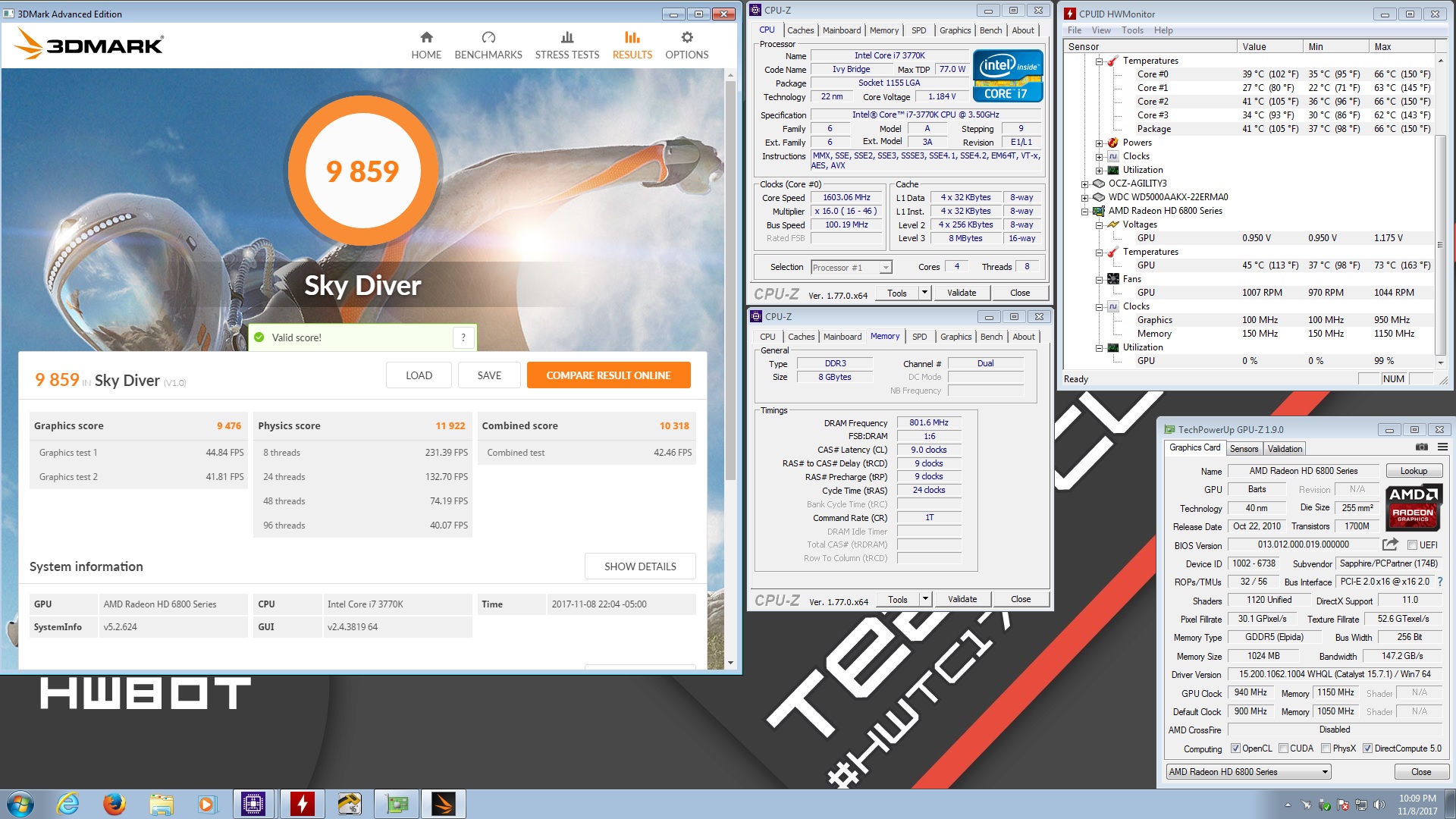The width and height of the screenshot is (1456, 819).
Task: Open Mainboard tab in upper CPU-Z
Action: pos(842,30)
